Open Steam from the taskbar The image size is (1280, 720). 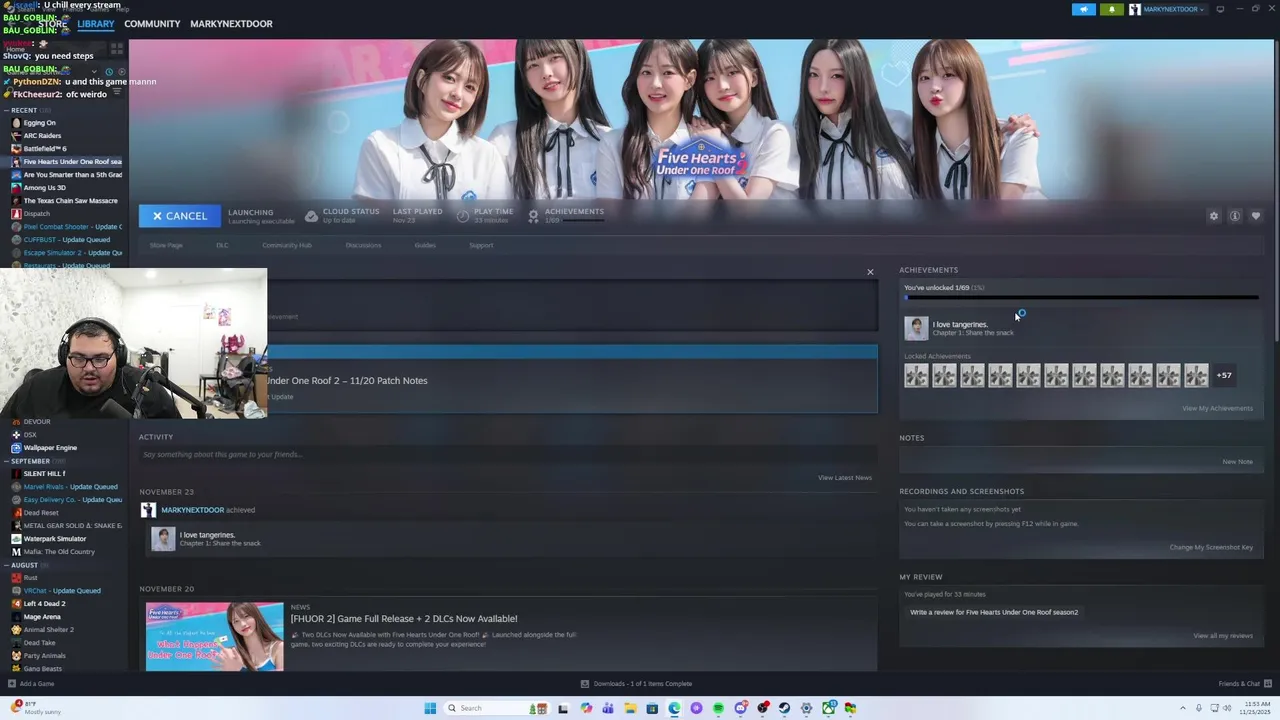coord(784,708)
